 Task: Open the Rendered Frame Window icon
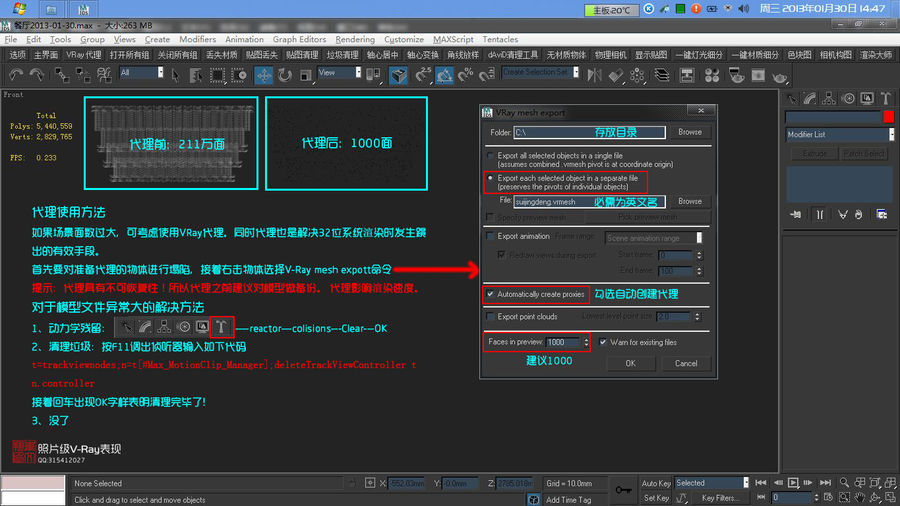pos(758,75)
